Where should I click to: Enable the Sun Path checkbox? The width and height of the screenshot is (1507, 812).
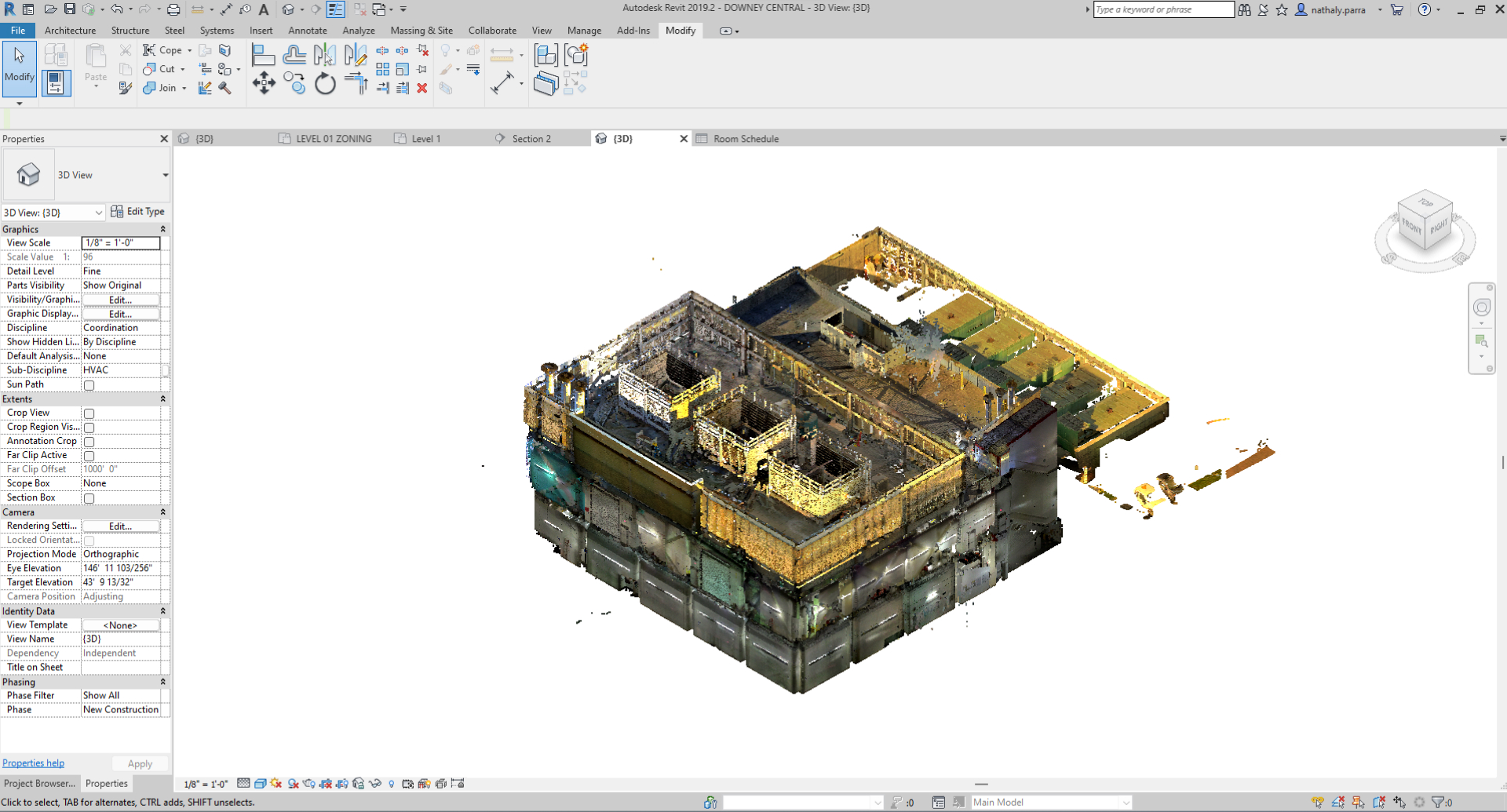point(89,385)
